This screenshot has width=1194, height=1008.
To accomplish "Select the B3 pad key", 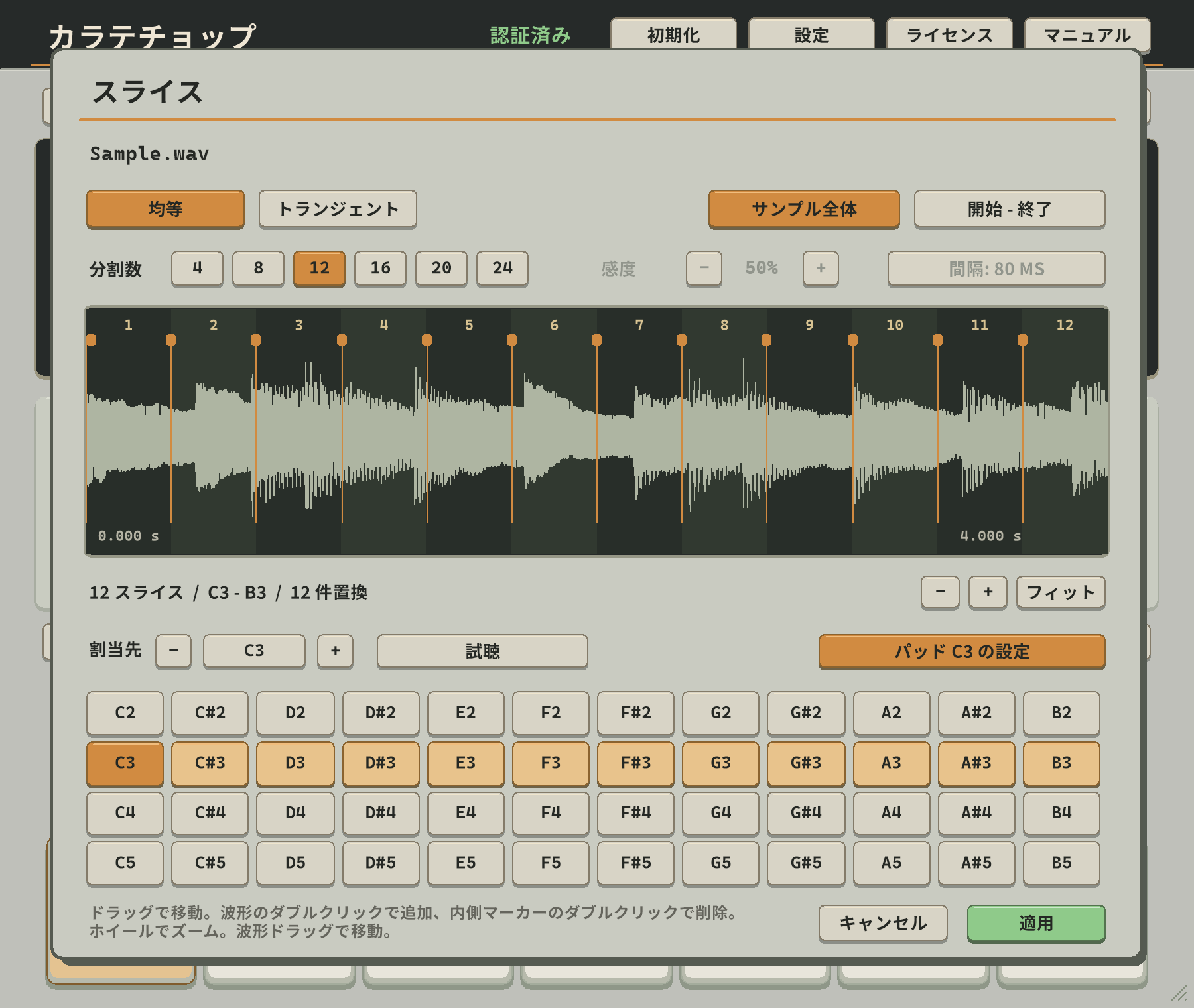I will (x=1061, y=763).
